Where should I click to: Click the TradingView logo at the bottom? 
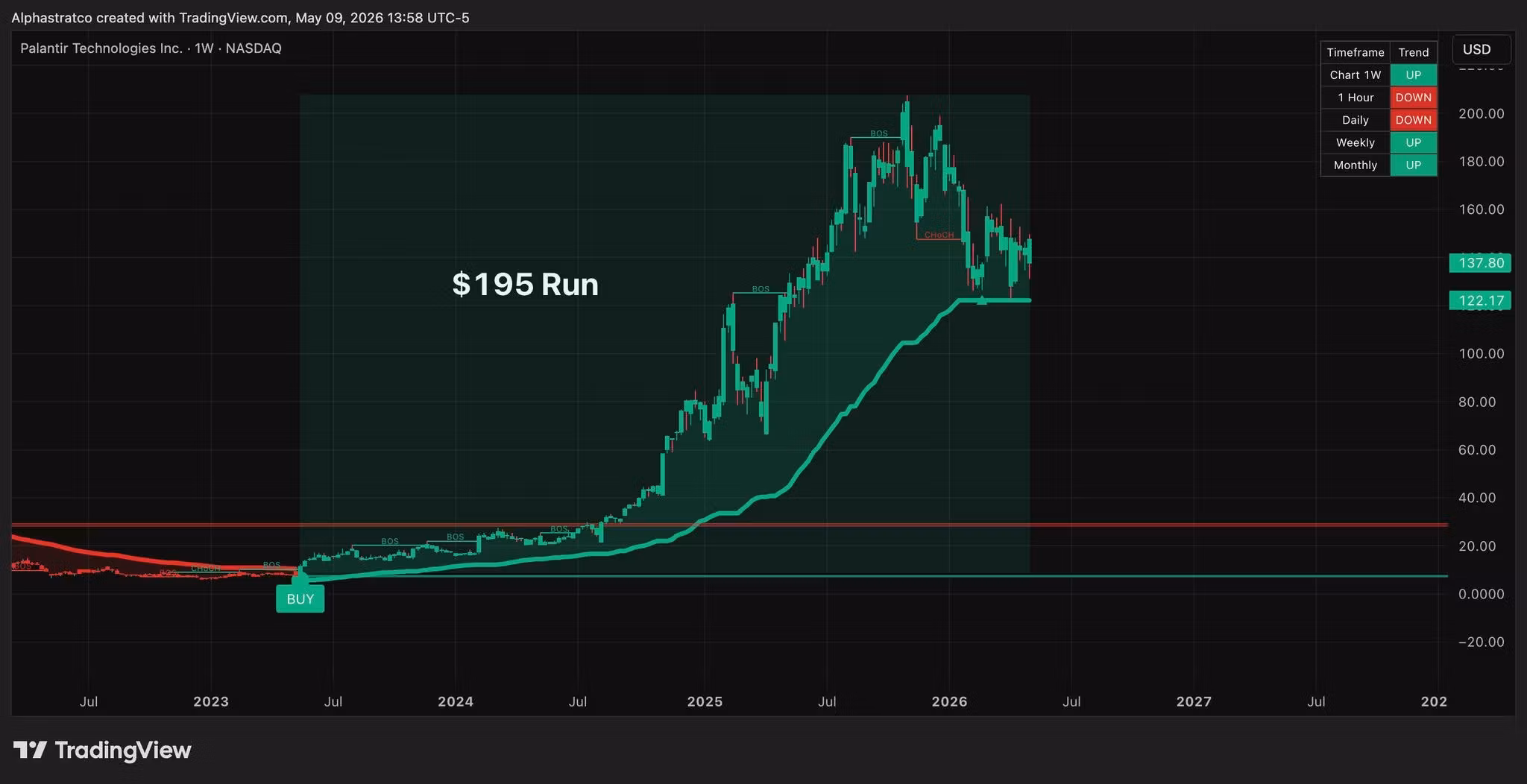(102, 750)
